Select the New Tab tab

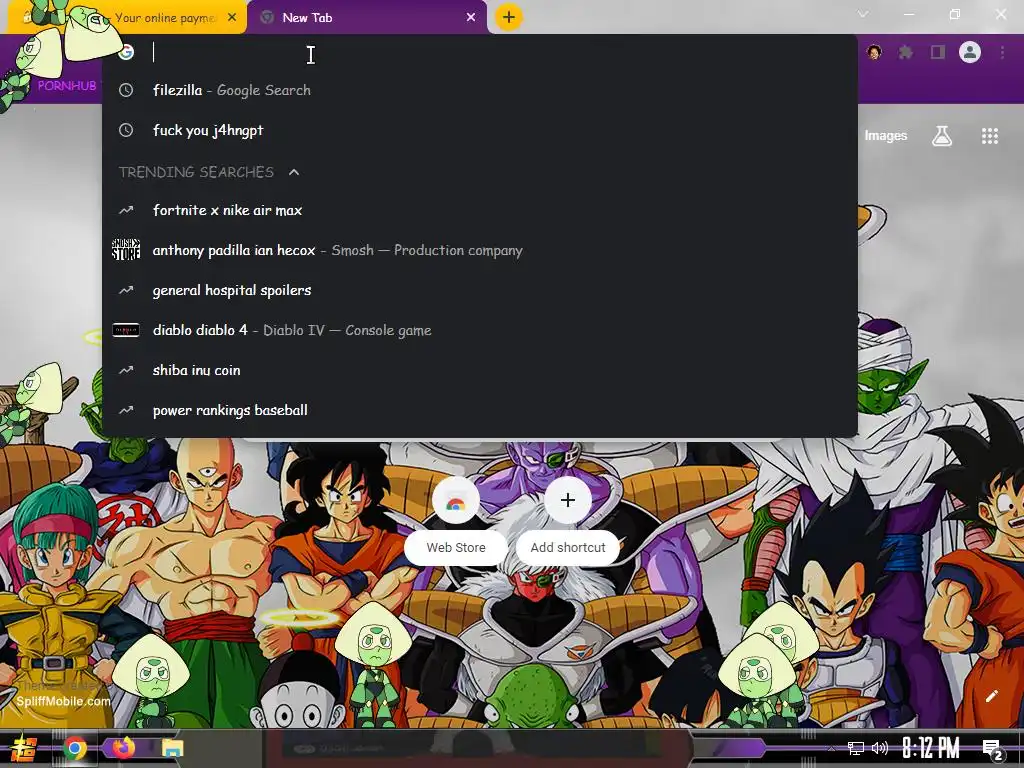click(368, 18)
